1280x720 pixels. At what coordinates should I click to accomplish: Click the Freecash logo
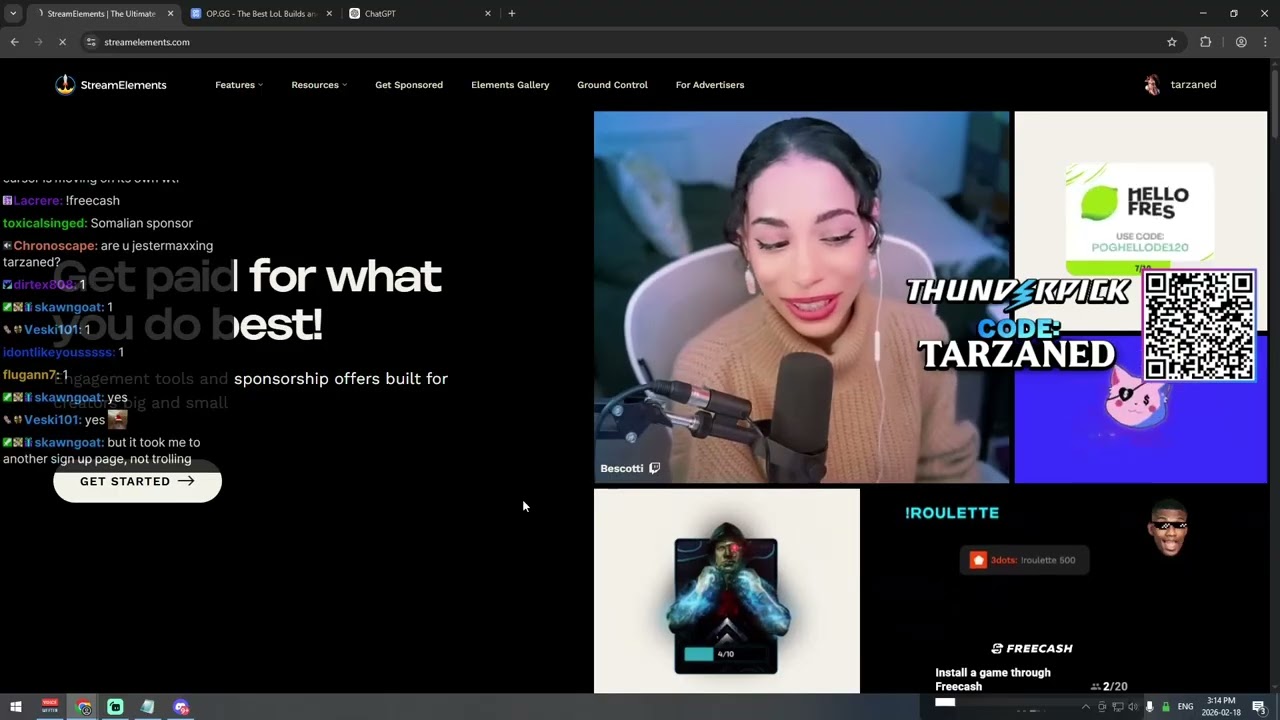tap(1032, 648)
